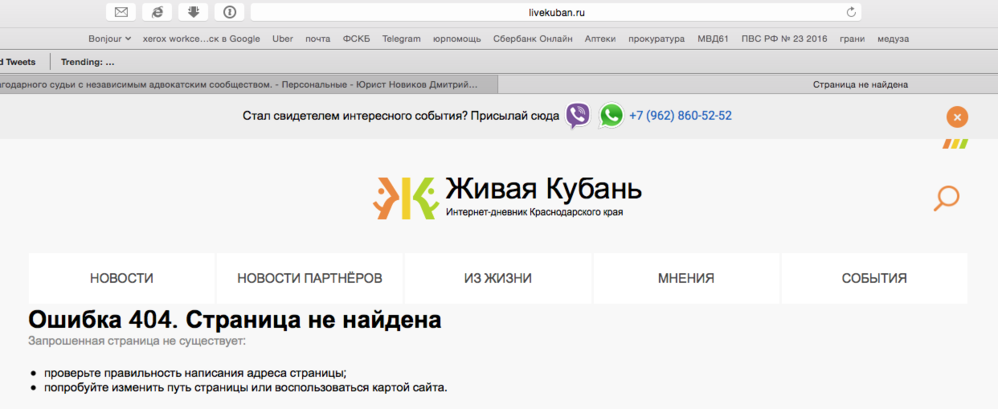Click the Живая Кубань logo
The height and width of the screenshot is (409, 998).
[507, 196]
